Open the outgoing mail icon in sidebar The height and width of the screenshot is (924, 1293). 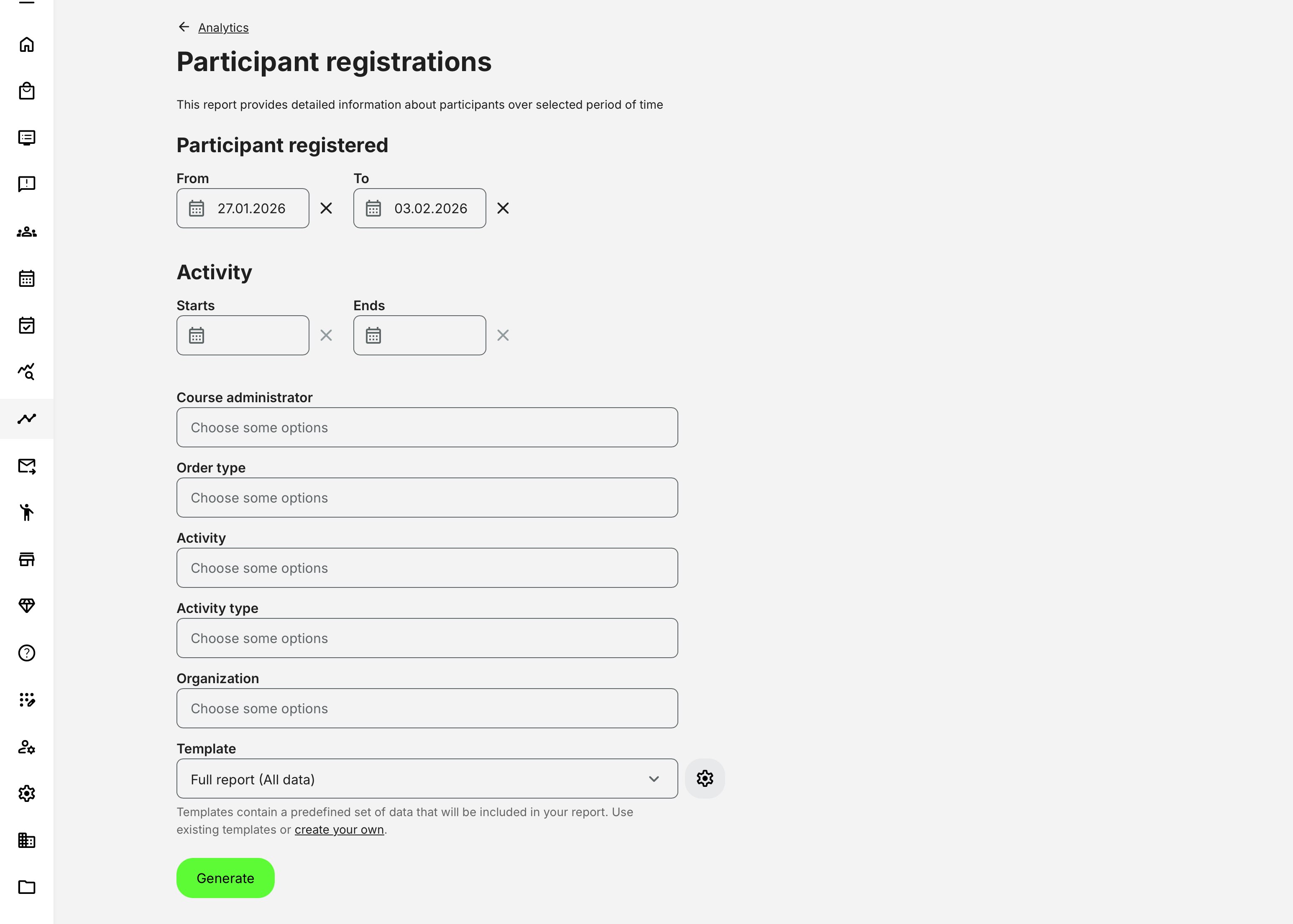click(26, 467)
